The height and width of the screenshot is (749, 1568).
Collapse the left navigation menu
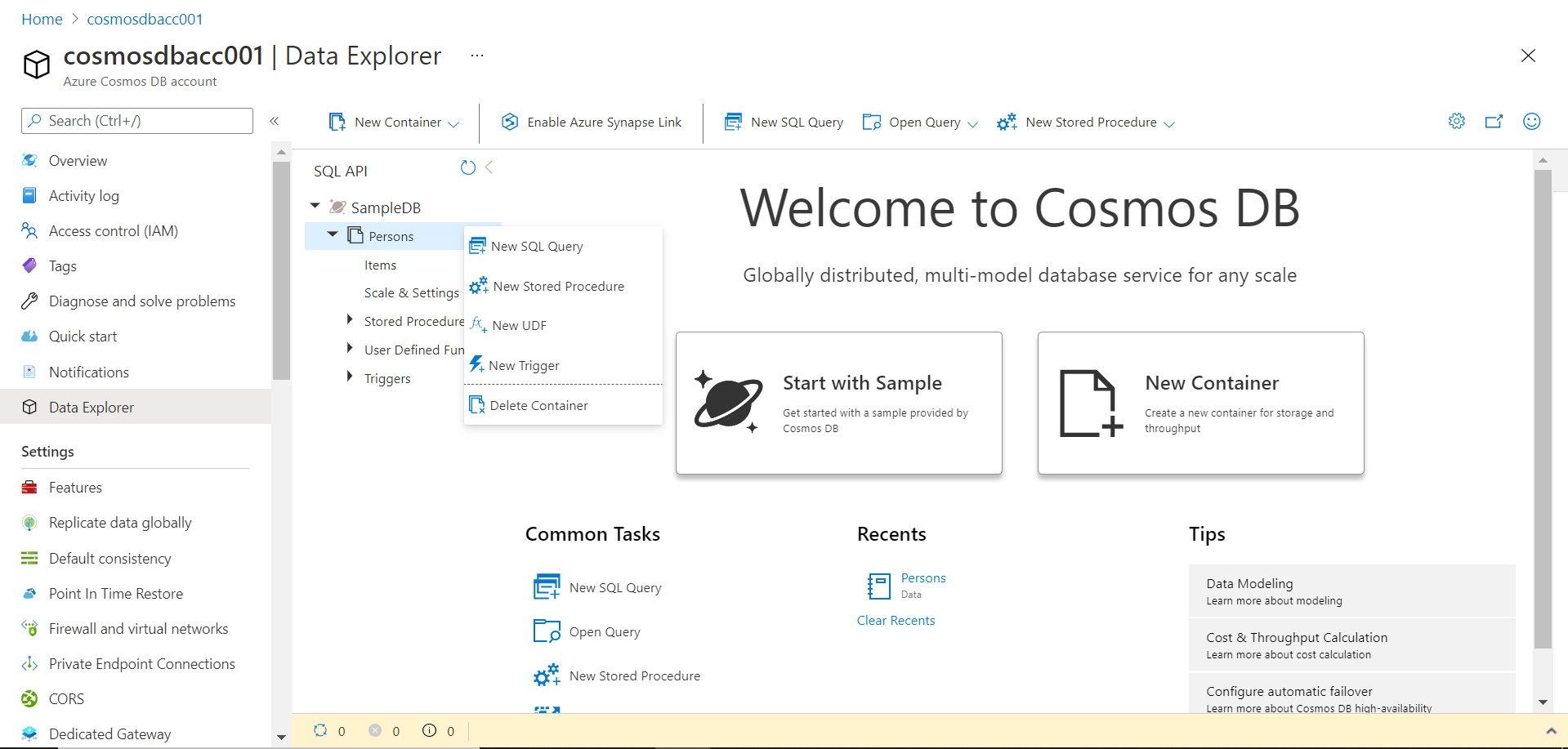275,121
